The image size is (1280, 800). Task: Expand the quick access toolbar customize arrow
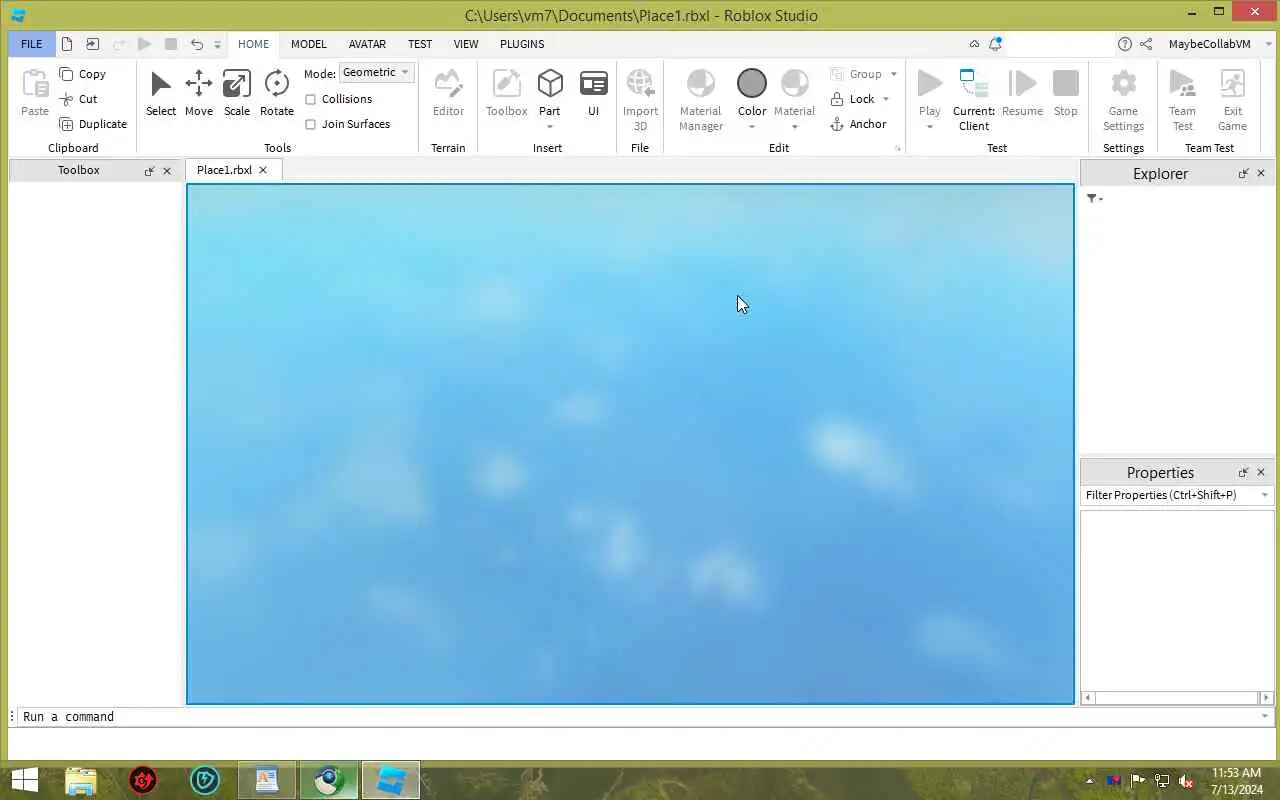click(217, 45)
